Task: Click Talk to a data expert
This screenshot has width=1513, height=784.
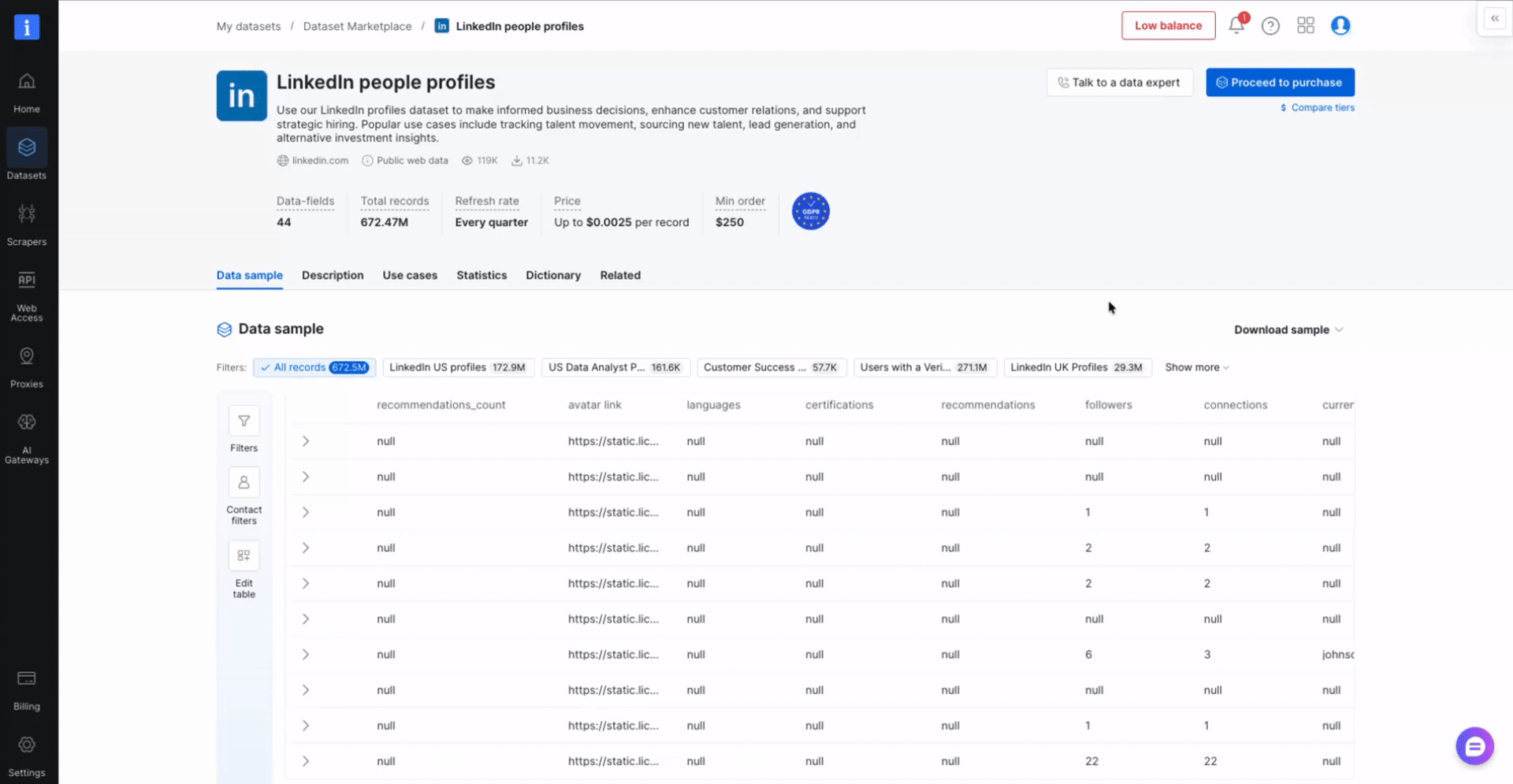Action: pyautogui.click(x=1120, y=82)
